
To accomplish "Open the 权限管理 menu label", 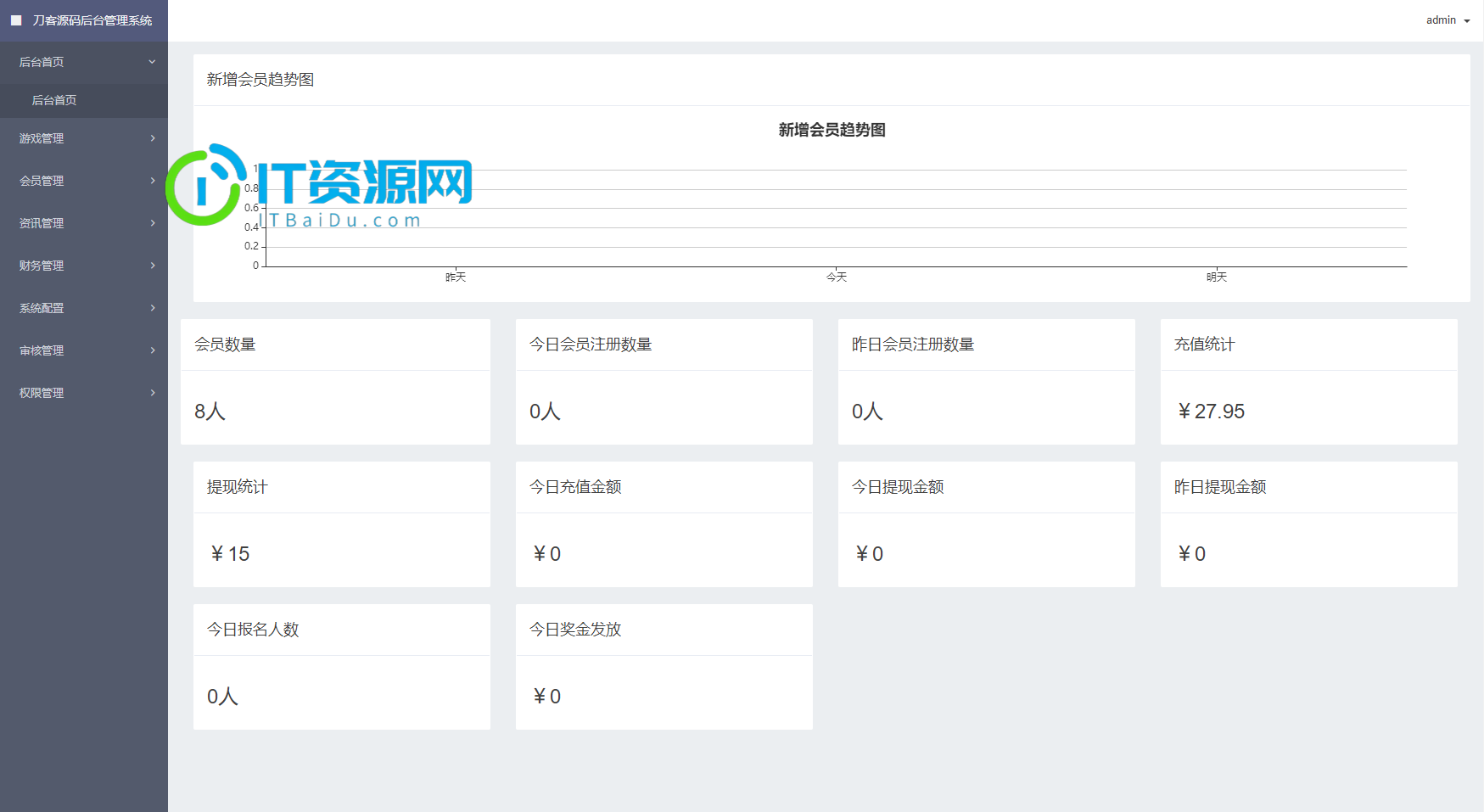I will tap(42, 393).
